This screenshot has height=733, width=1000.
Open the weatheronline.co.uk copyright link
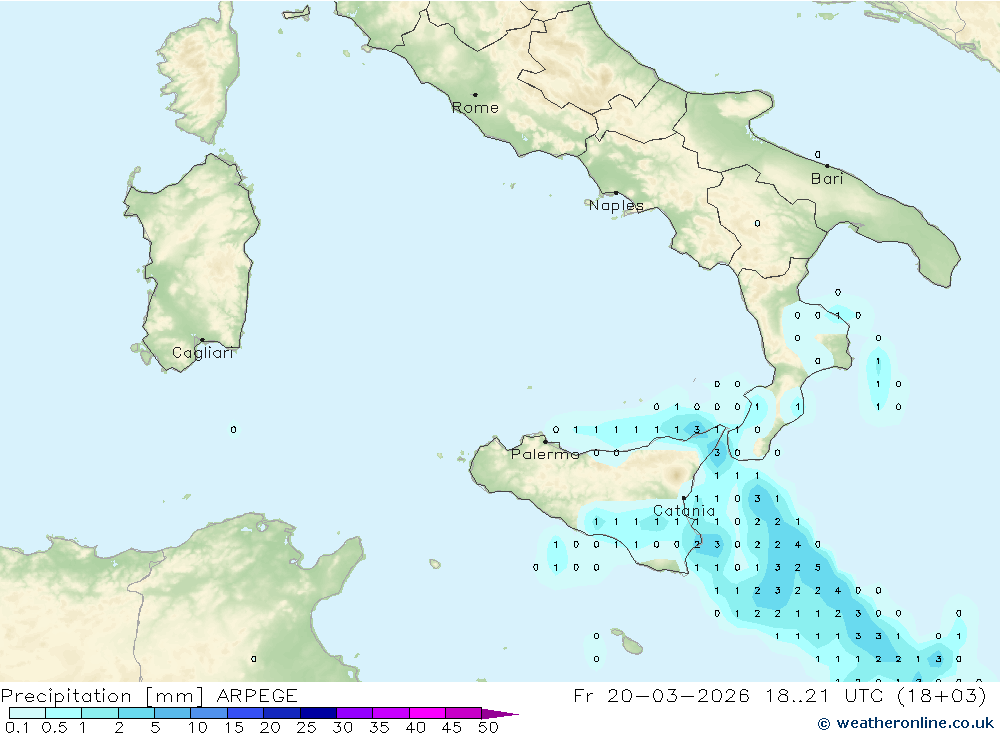(906, 723)
